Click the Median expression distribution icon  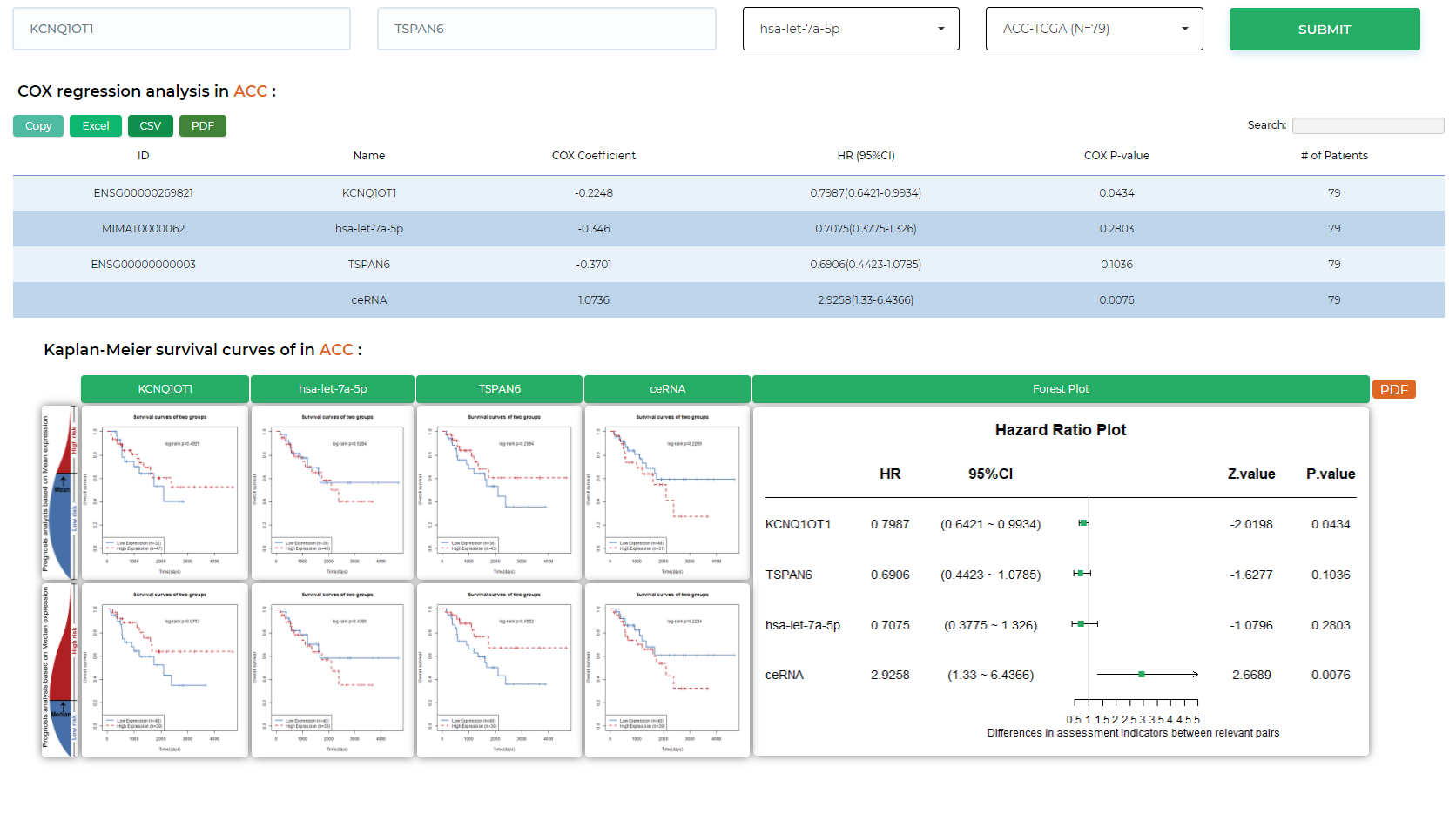click(60, 670)
